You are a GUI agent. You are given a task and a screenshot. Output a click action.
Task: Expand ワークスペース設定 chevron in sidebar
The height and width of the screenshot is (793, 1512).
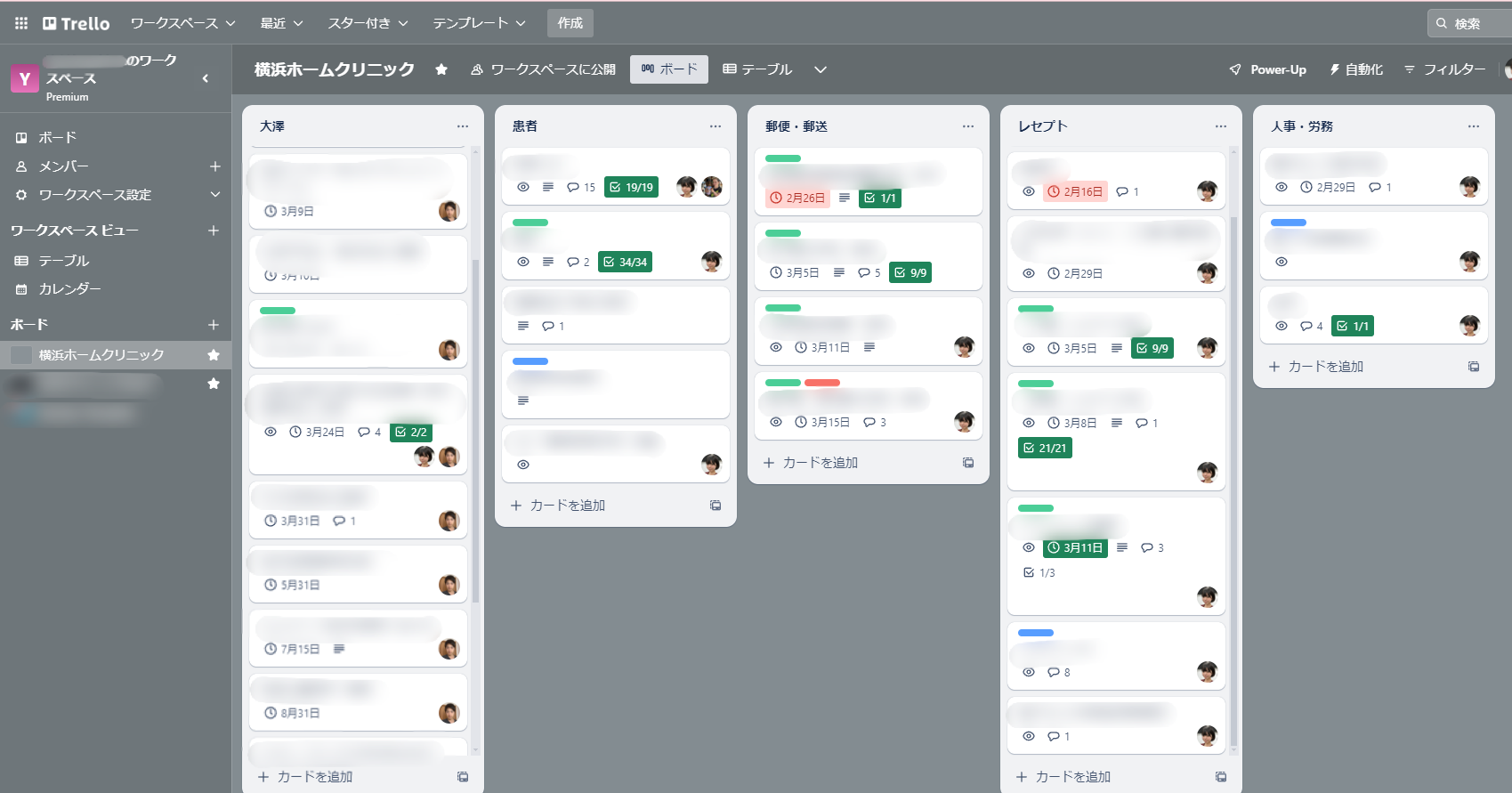click(214, 195)
